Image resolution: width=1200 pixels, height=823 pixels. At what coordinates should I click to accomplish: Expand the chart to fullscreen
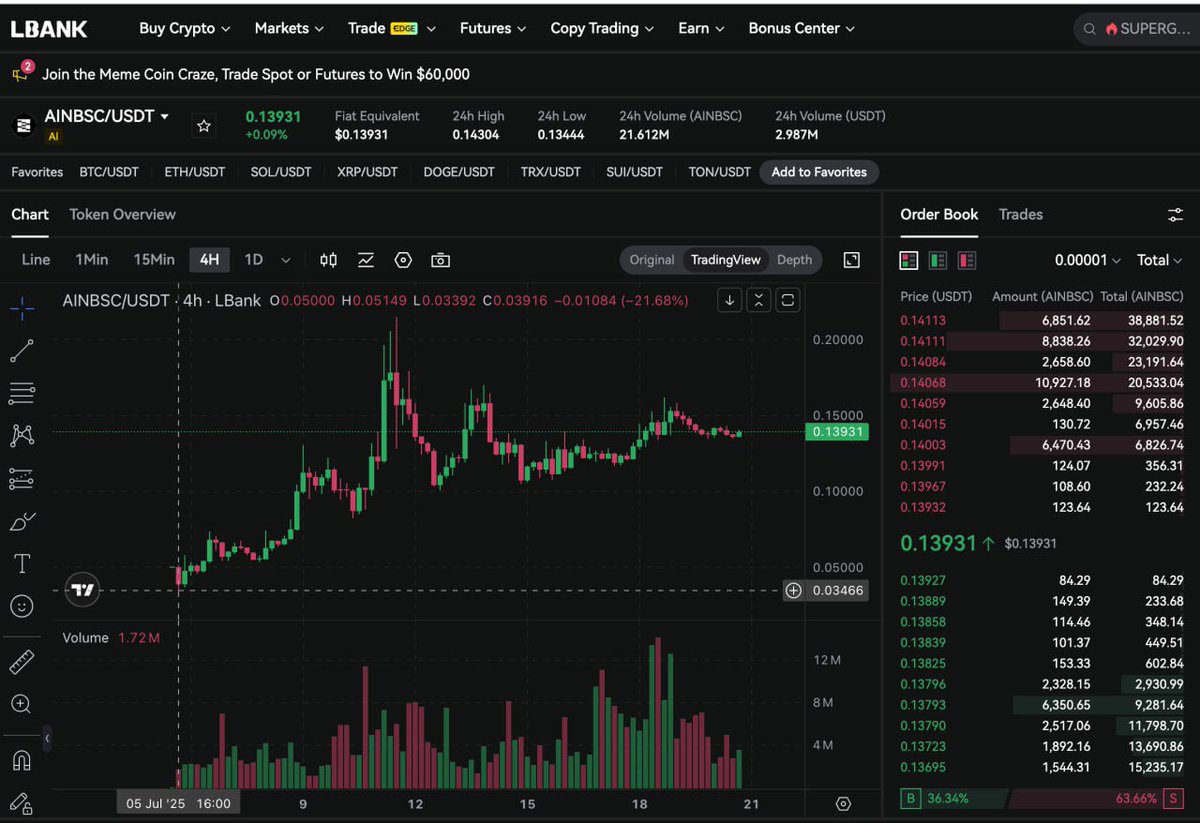click(852, 260)
